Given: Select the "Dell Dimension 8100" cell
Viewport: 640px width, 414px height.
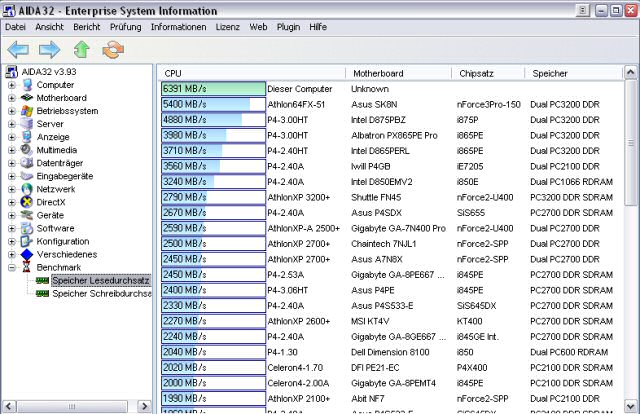Looking at the screenshot, I should pyautogui.click(x=390, y=352).
